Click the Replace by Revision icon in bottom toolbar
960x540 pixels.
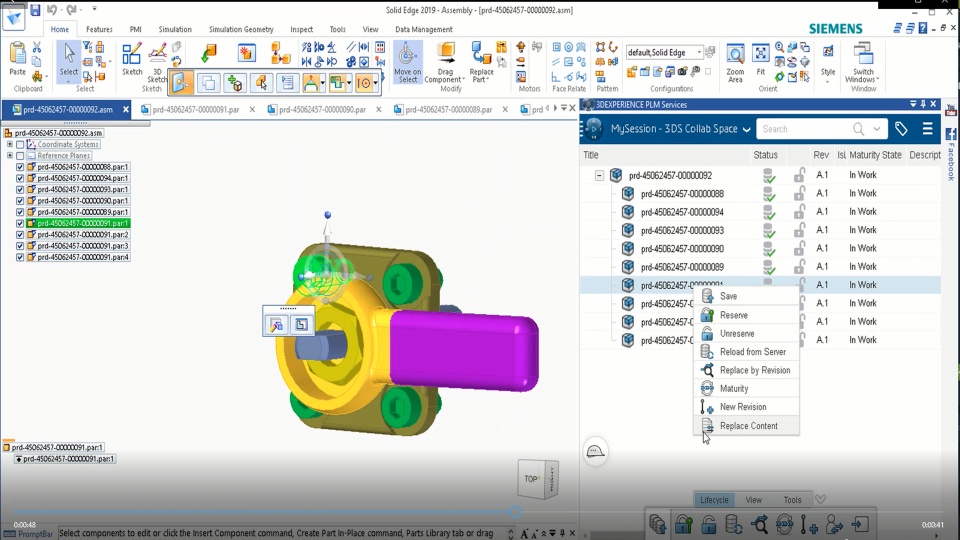click(759, 525)
